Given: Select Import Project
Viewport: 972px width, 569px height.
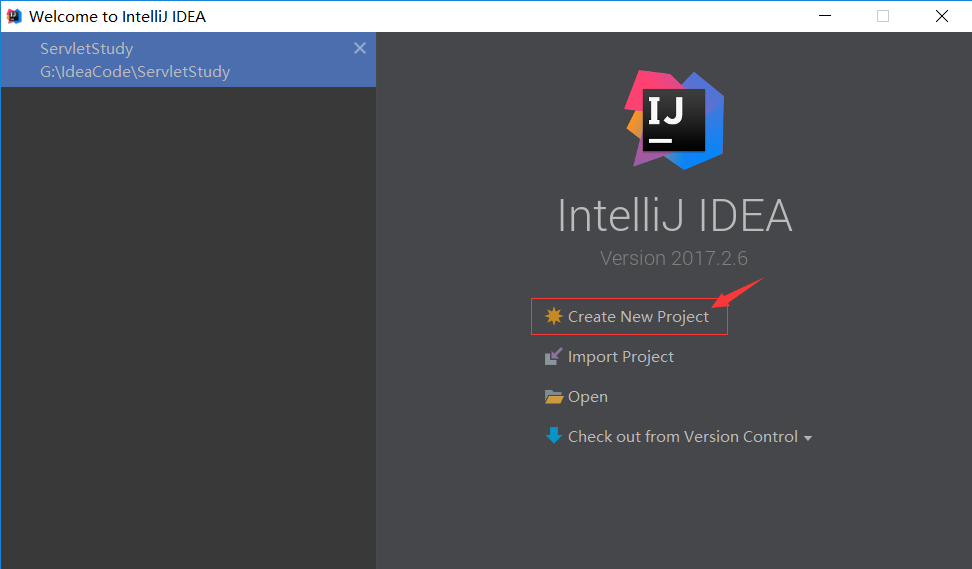Looking at the screenshot, I should pyautogui.click(x=621, y=357).
